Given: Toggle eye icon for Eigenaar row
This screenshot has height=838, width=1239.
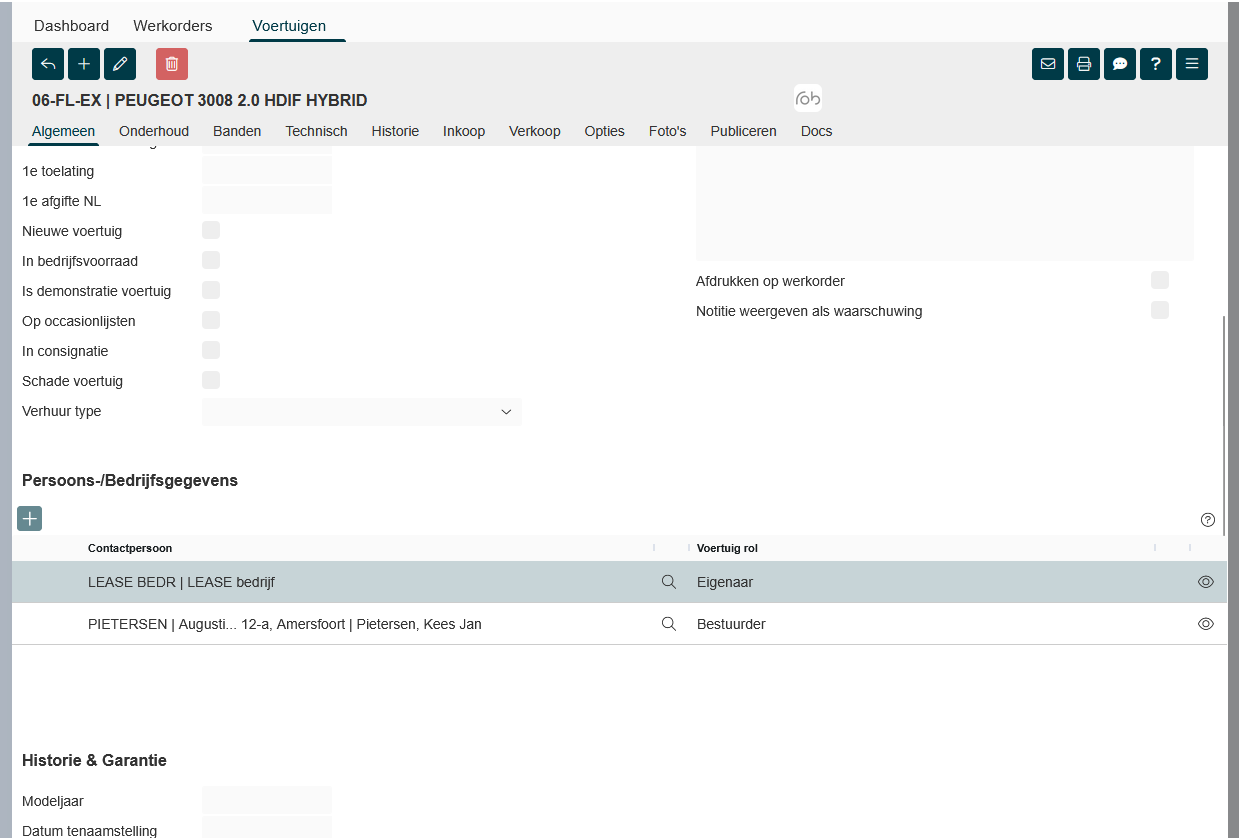Looking at the screenshot, I should [x=1206, y=582].
